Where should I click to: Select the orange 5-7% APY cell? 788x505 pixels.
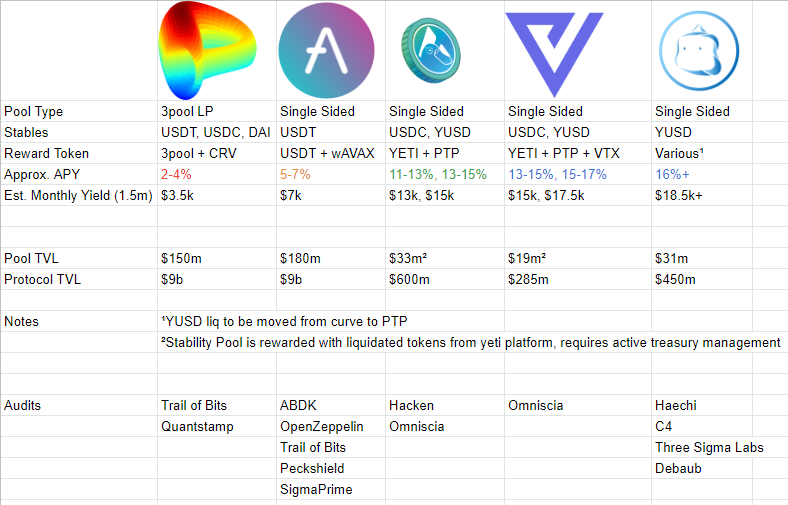[x=294, y=174]
